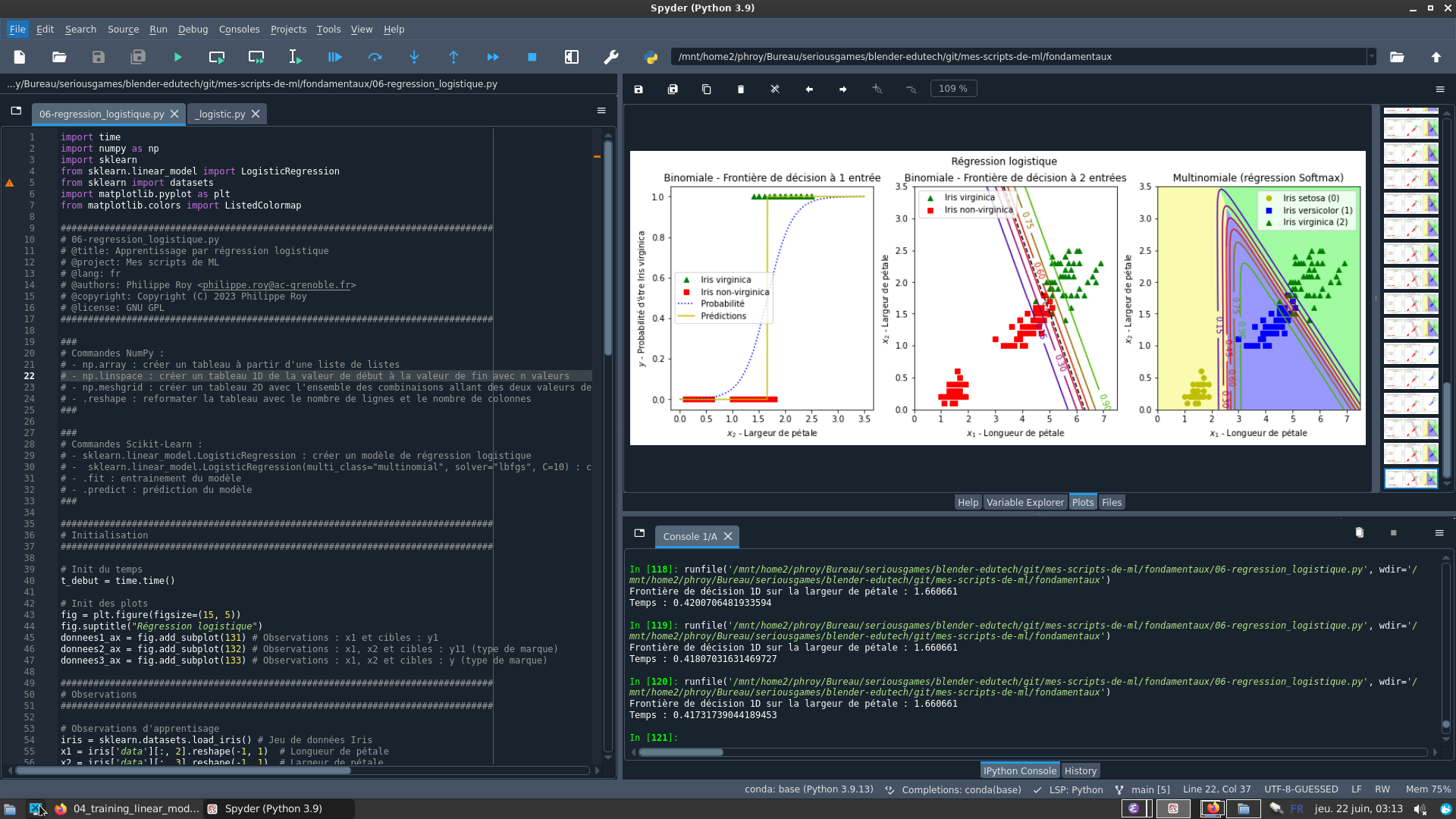The width and height of the screenshot is (1456, 819).
Task: Click the conda base environment status
Action: point(809,789)
